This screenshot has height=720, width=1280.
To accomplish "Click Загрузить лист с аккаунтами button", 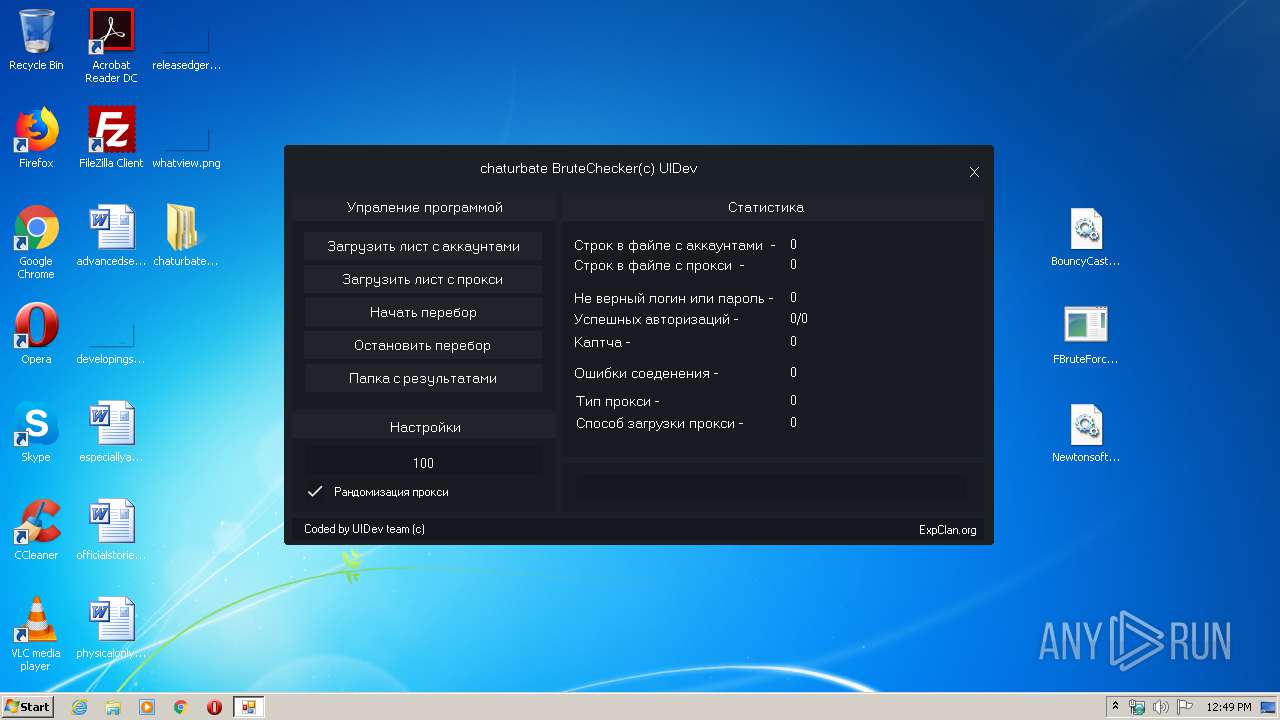I will [423, 246].
